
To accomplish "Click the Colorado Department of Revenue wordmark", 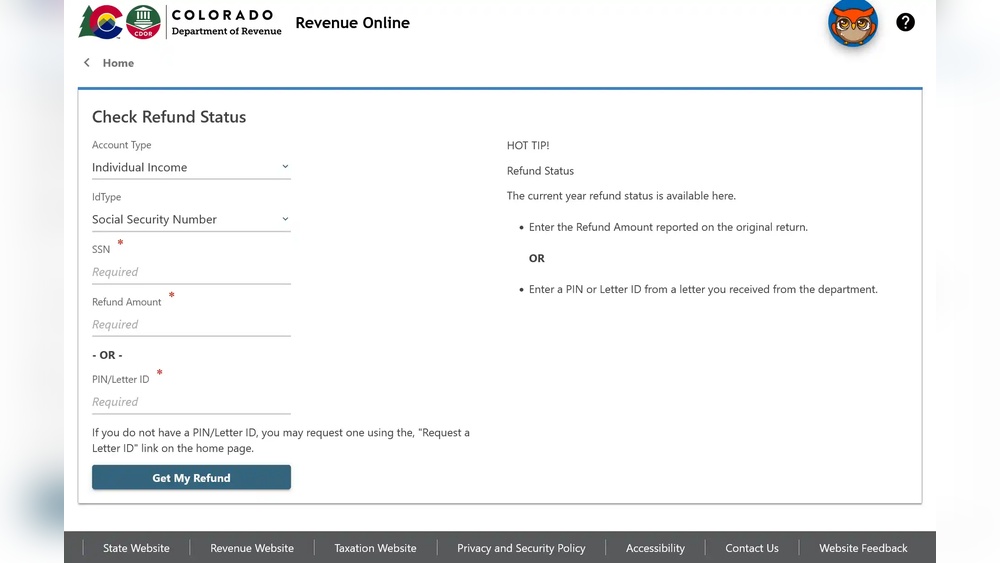I will [226, 23].
